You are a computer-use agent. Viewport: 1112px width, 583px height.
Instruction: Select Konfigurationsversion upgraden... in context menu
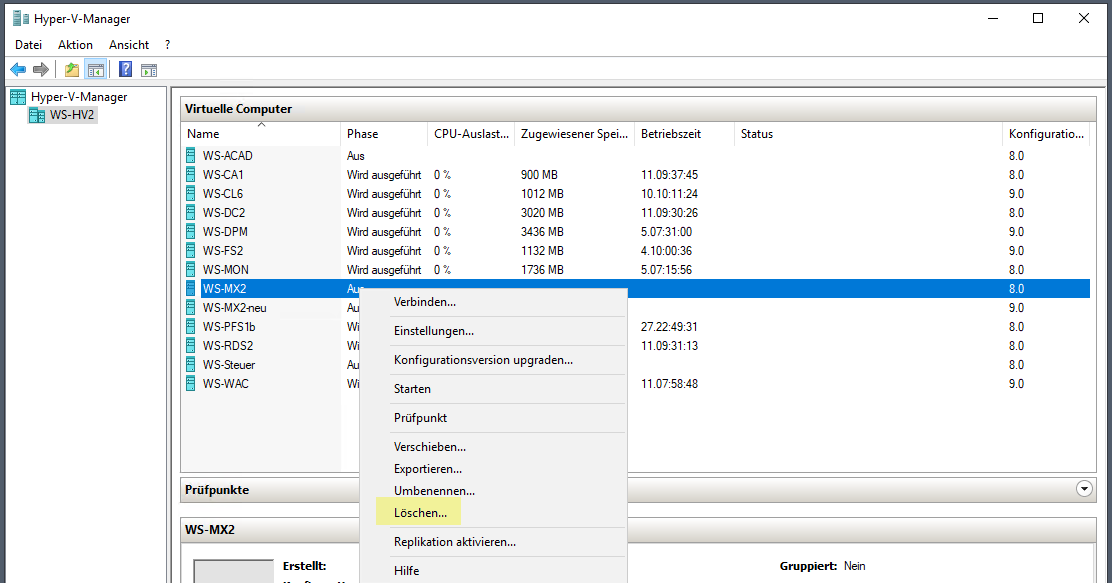[x=493, y=360]
